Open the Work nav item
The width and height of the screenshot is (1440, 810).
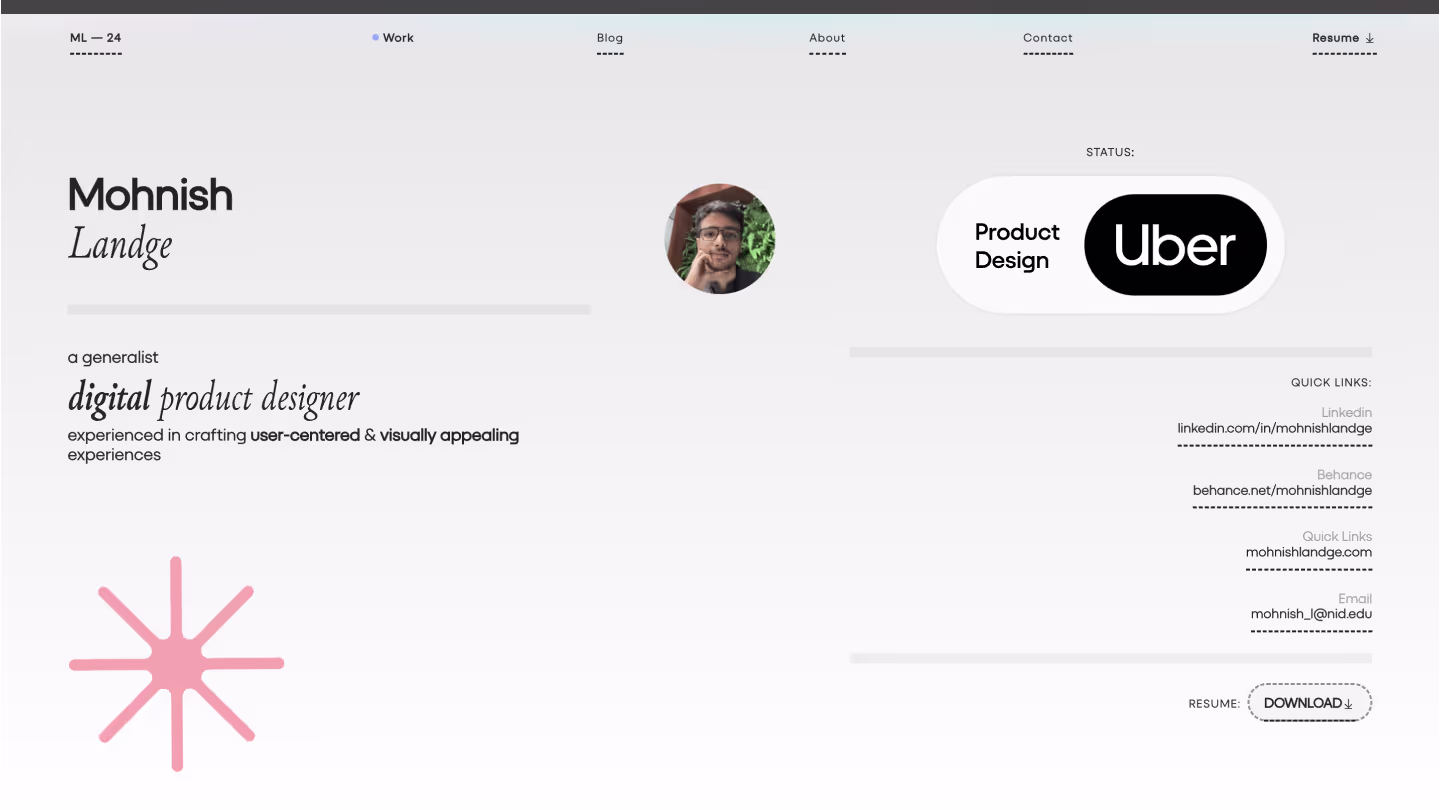coord(398,38)
